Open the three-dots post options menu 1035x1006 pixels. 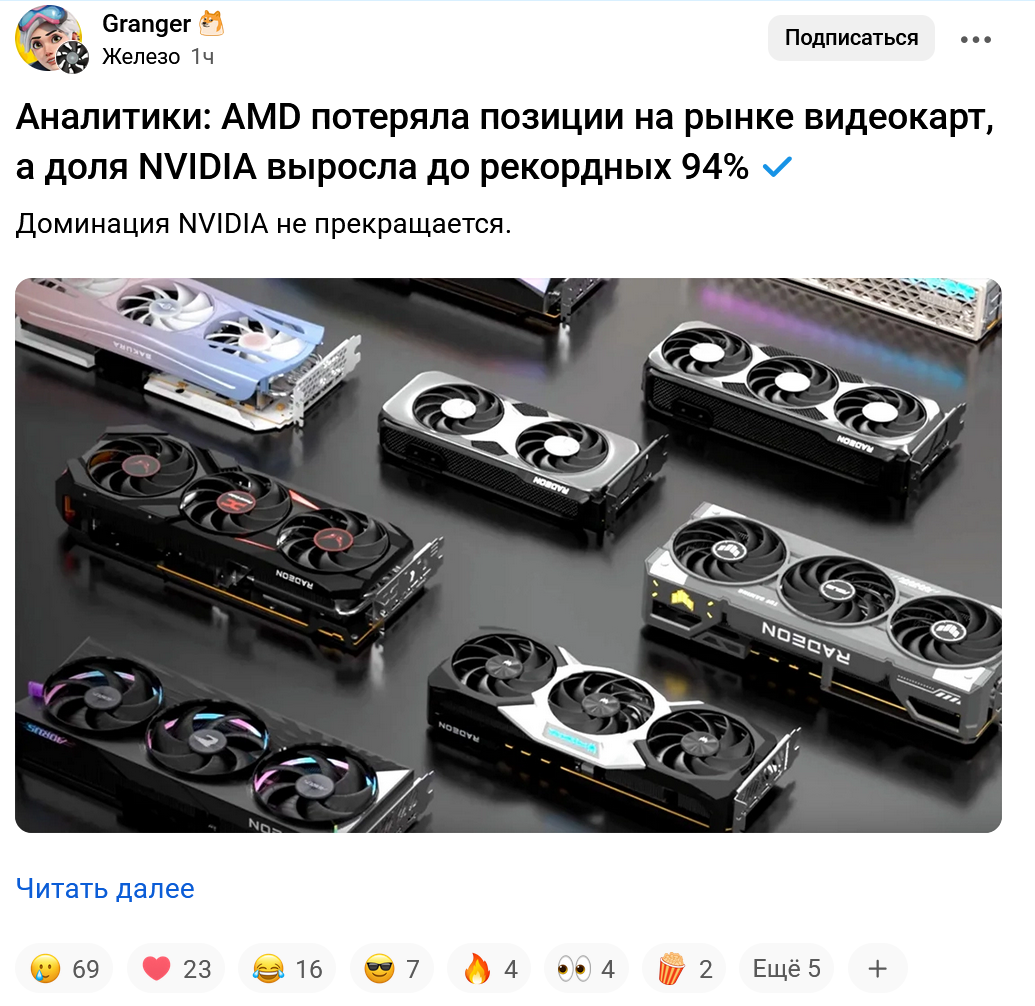pyautogui.click(x=975, y=40)
